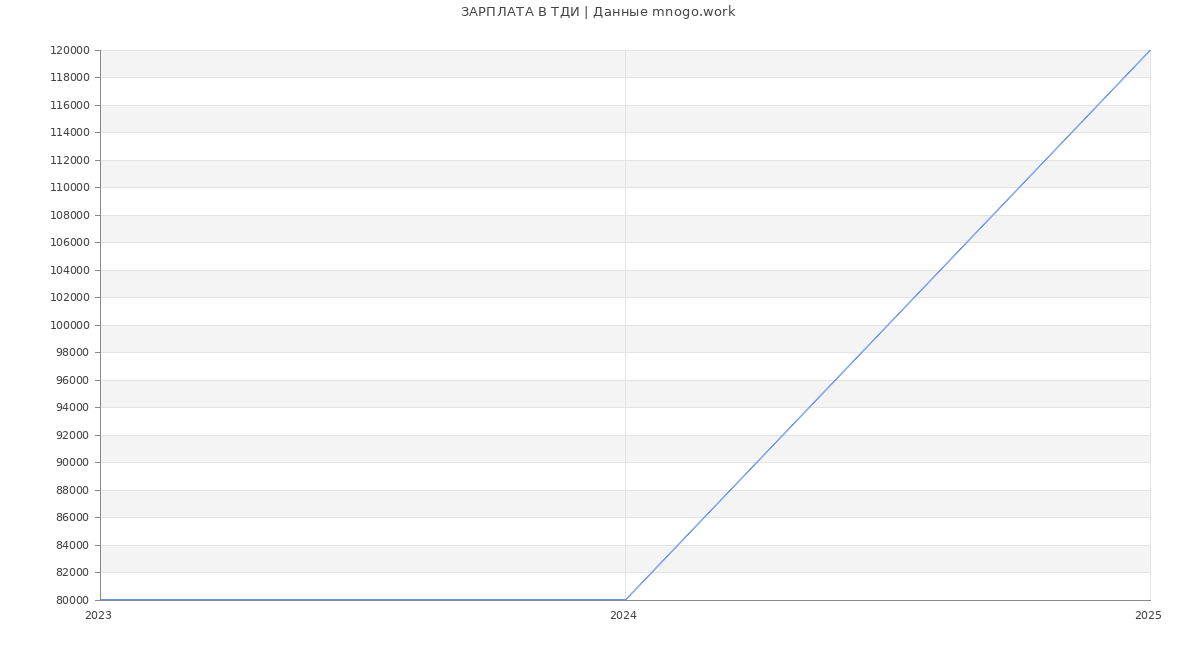1200x650 pixels.
Task: Click the 84000 y-axis label
Action: [x=72, y=545]
